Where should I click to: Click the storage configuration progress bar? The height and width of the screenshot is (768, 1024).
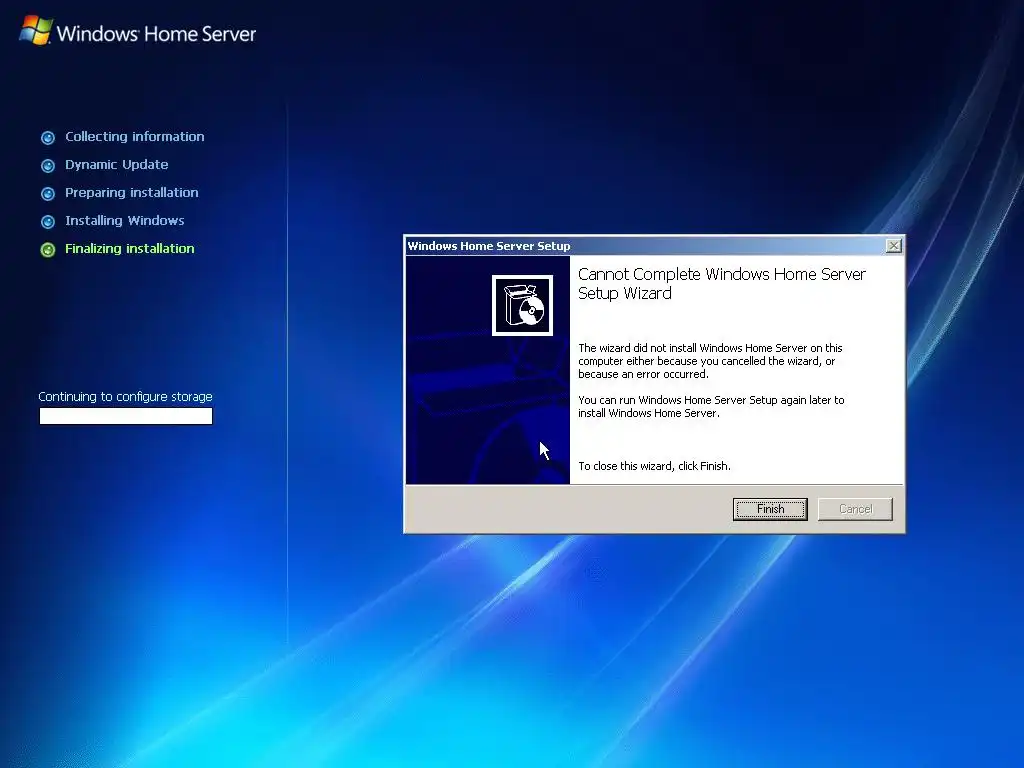(126, 416)
